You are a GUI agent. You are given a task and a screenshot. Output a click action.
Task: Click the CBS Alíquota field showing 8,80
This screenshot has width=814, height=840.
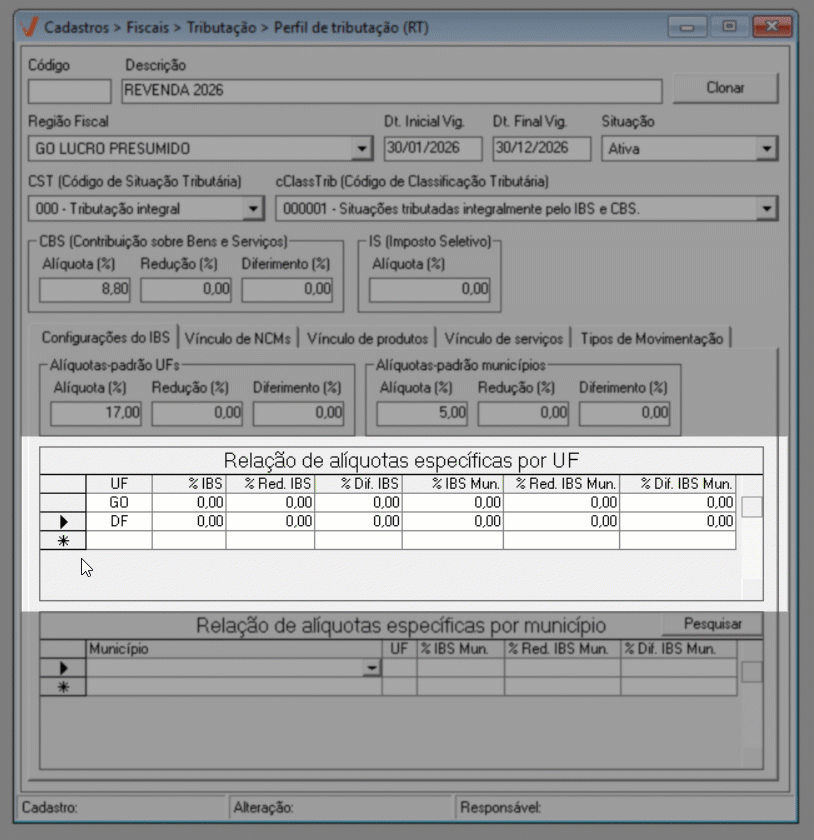click(86, 290)
